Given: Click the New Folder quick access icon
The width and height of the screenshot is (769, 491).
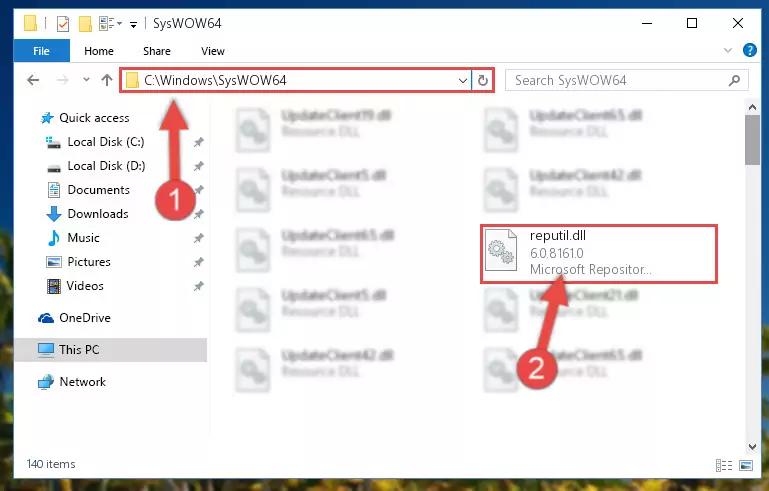Looking at the screenshot, I should click(x=85, y=24).
